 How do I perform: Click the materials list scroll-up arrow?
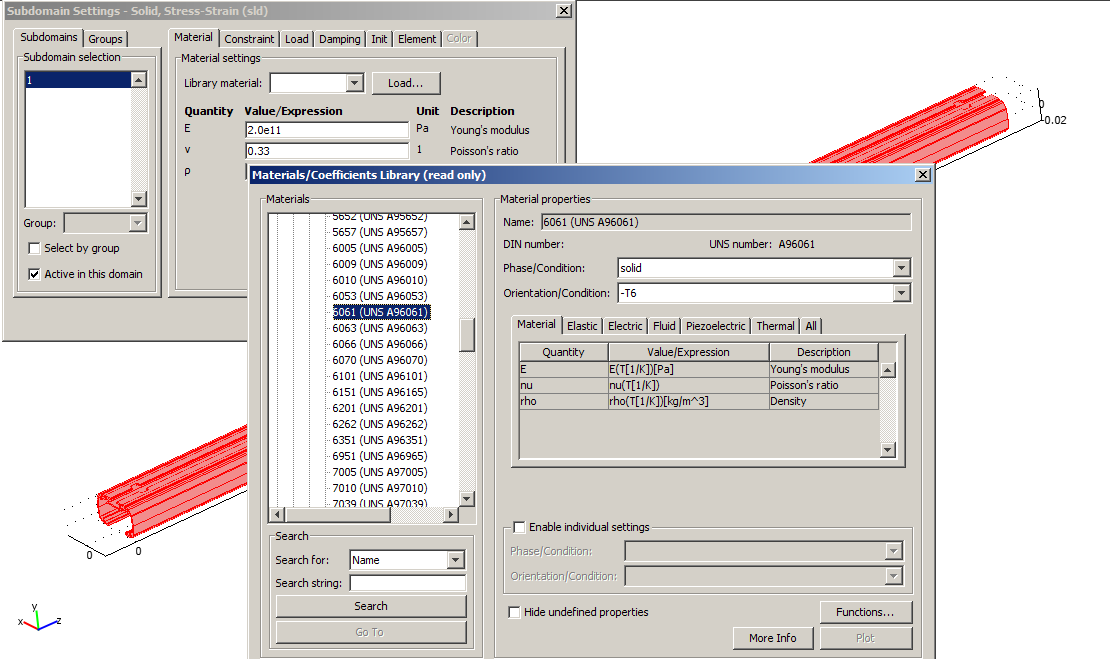[467, 222]
